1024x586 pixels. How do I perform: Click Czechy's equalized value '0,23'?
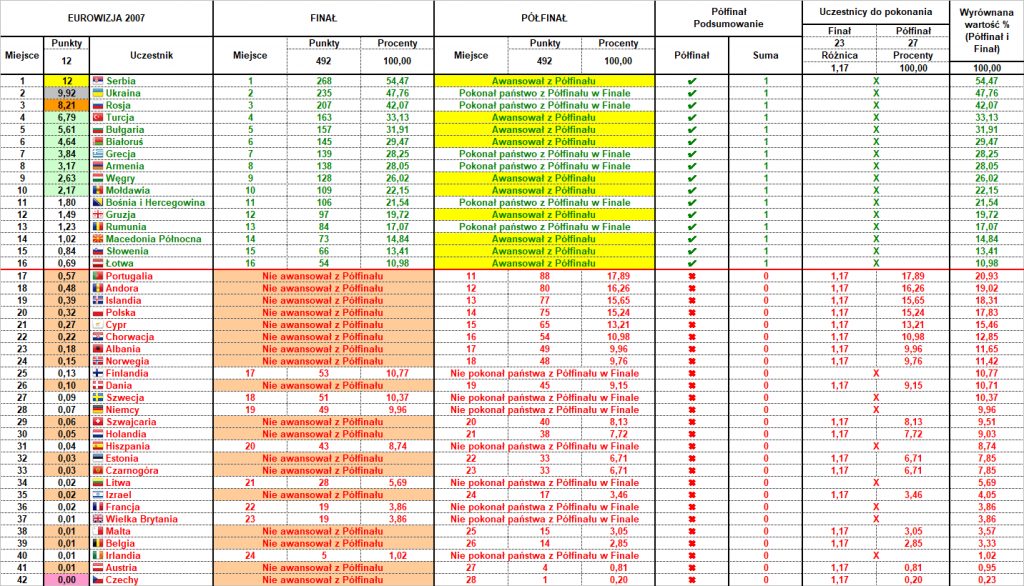point(987,580)
